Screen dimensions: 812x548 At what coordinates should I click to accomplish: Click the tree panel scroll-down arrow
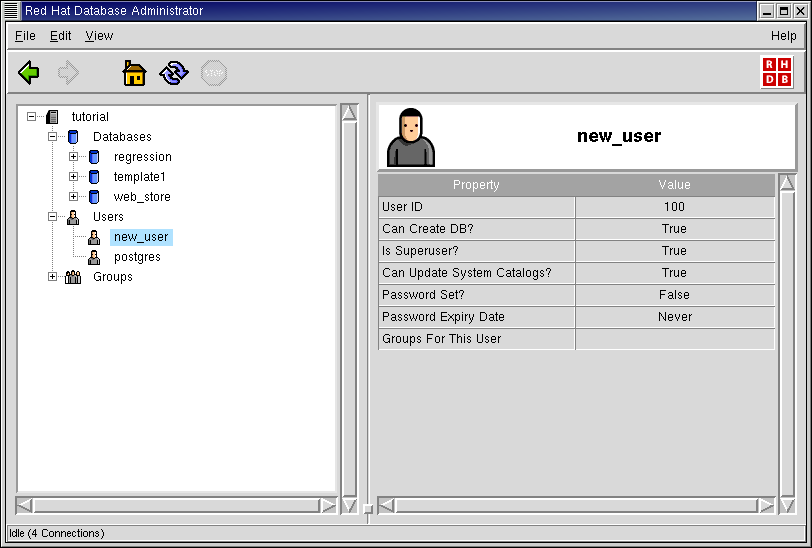click(x=350, y=506)
